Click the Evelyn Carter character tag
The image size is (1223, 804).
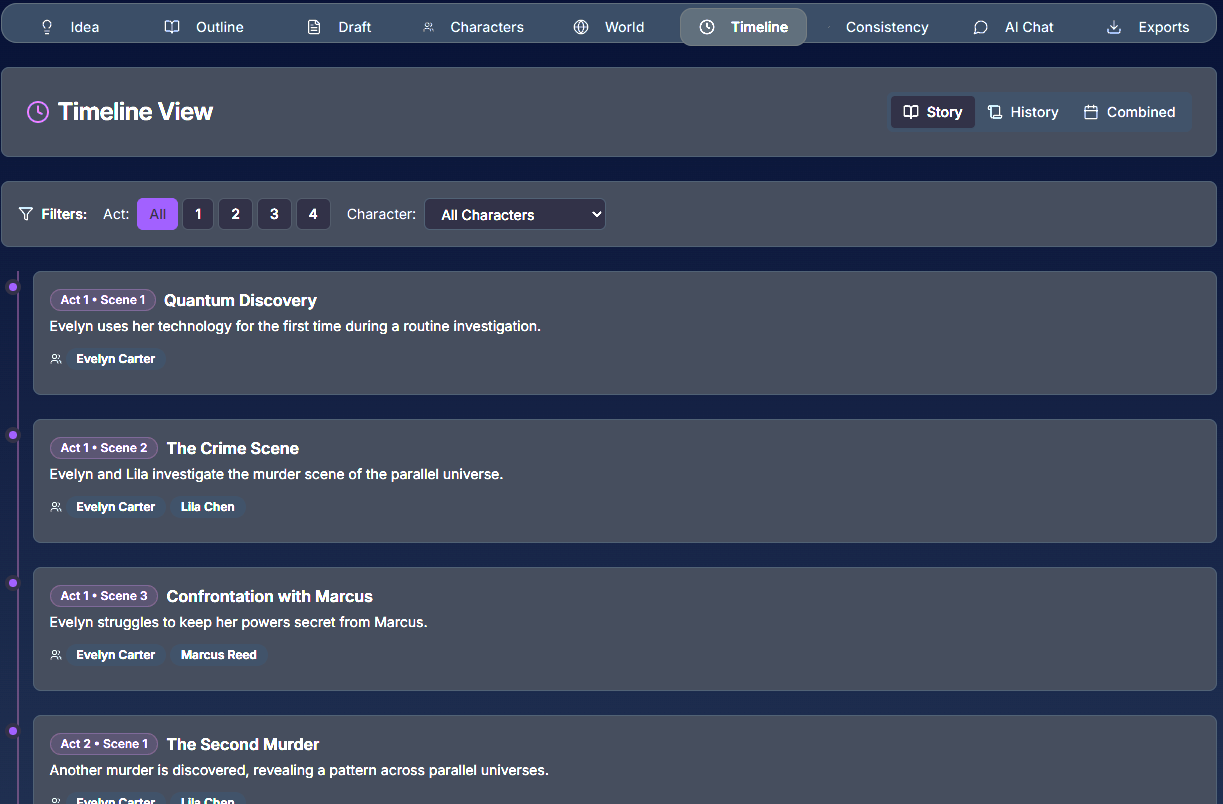[115, 358]
